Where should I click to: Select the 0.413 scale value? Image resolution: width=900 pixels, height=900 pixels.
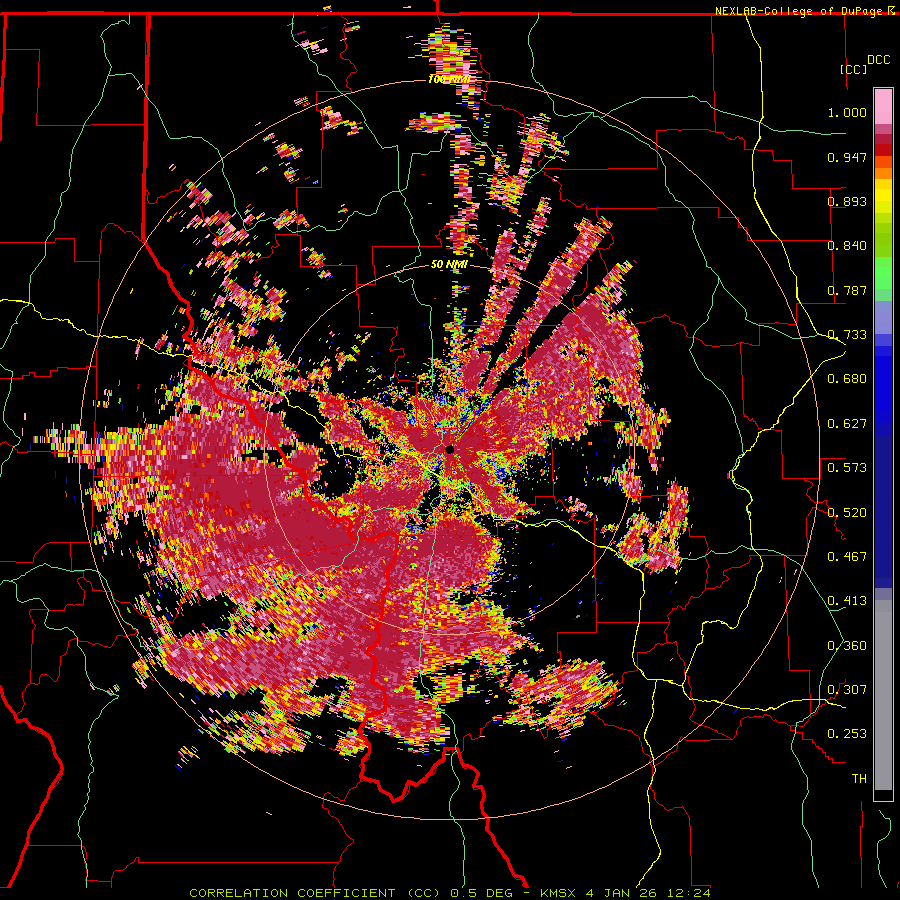(x=847, y=601)
